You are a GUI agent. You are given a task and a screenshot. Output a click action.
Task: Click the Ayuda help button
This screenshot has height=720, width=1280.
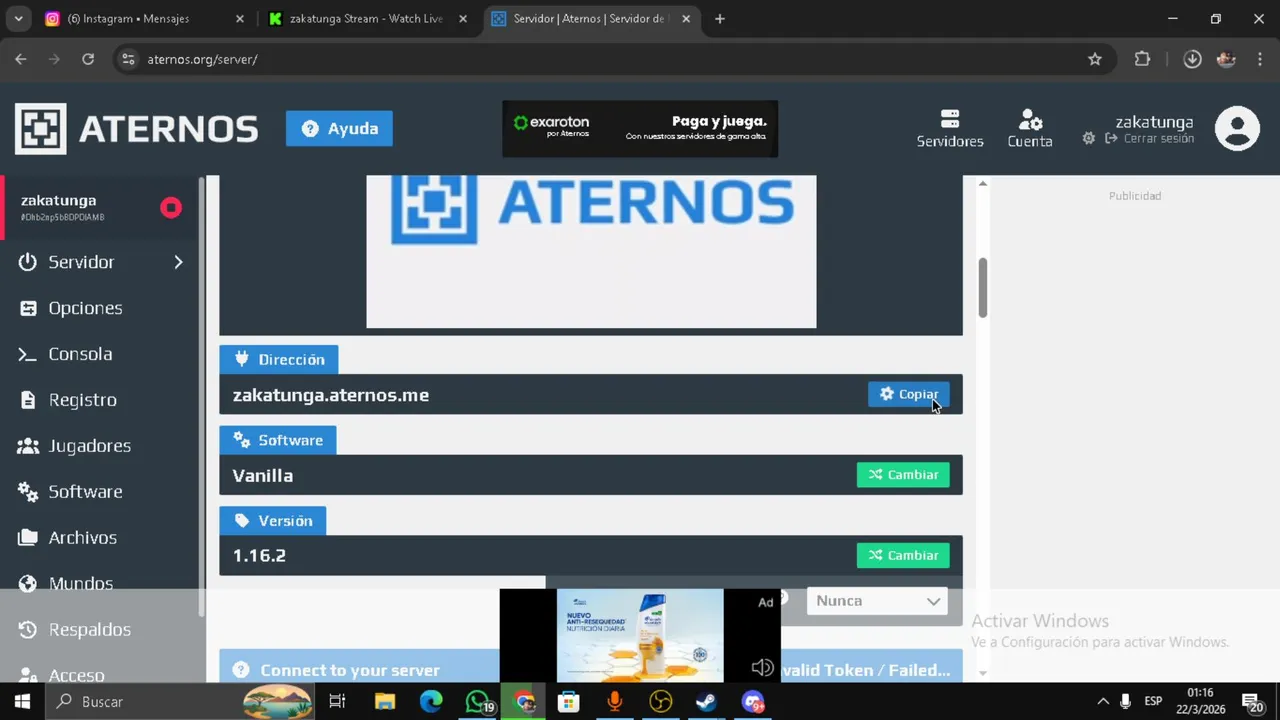click(x=339, y=128)
